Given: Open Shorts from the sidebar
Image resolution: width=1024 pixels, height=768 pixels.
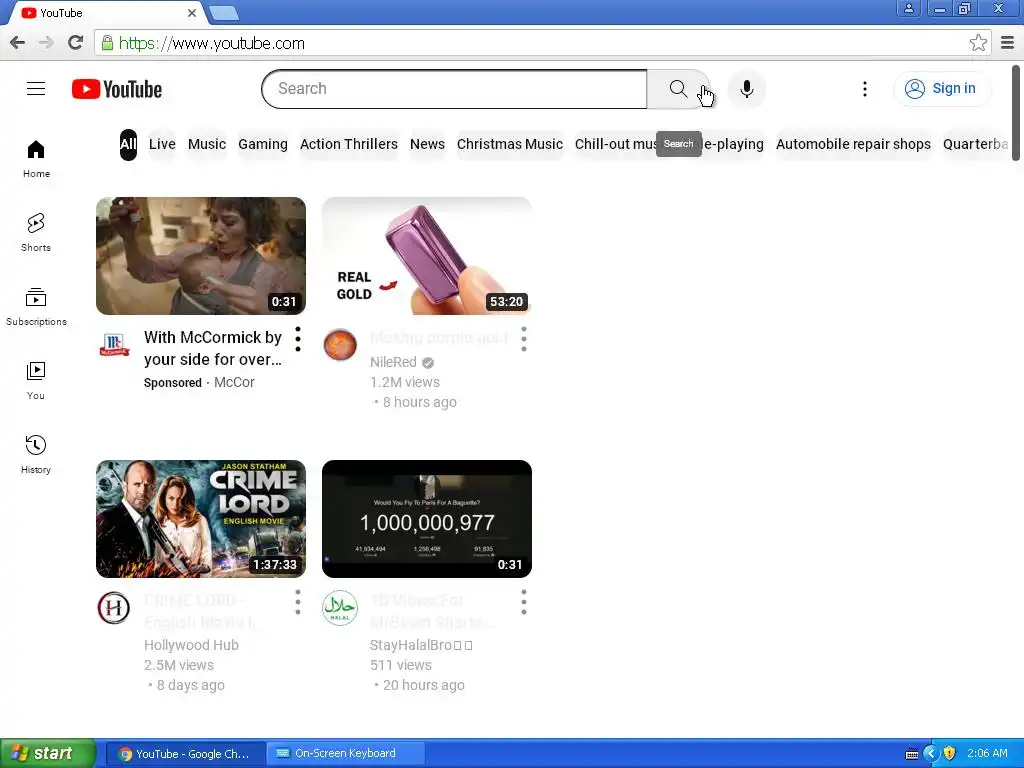Looking at the screenshot, I should (36, 232).
